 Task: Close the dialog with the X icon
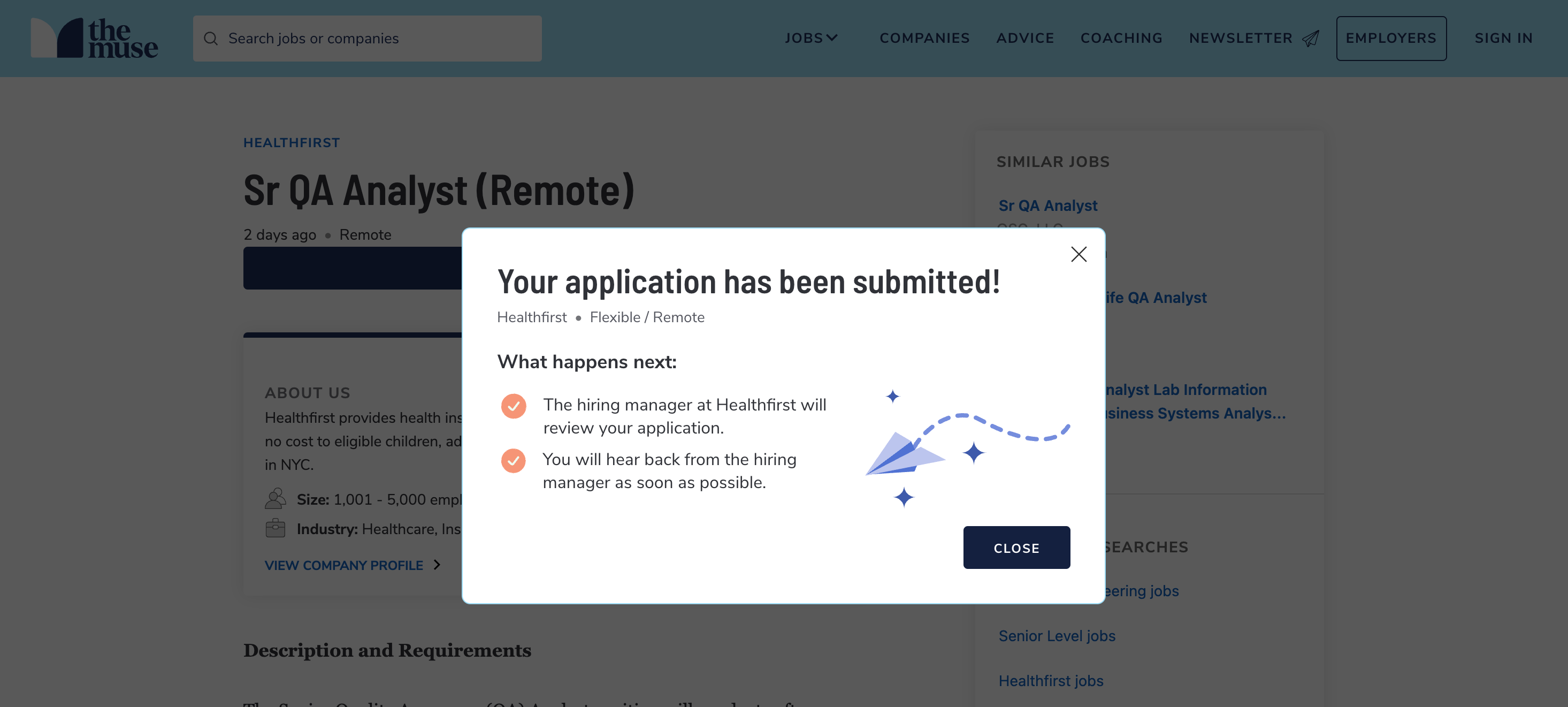(1079, 254)
